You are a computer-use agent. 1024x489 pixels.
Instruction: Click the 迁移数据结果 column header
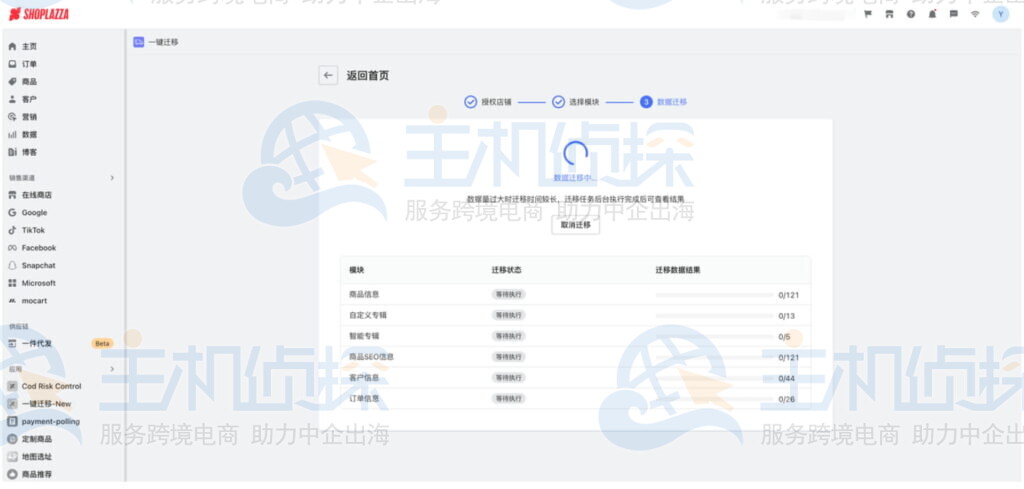[678, 270]
